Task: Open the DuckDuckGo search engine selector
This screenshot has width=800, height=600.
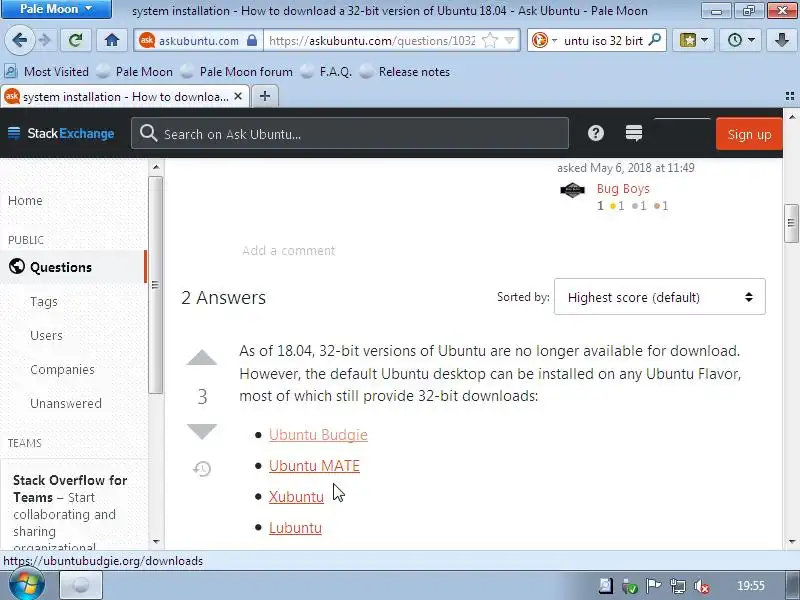Action: click(x=544, y=40)
